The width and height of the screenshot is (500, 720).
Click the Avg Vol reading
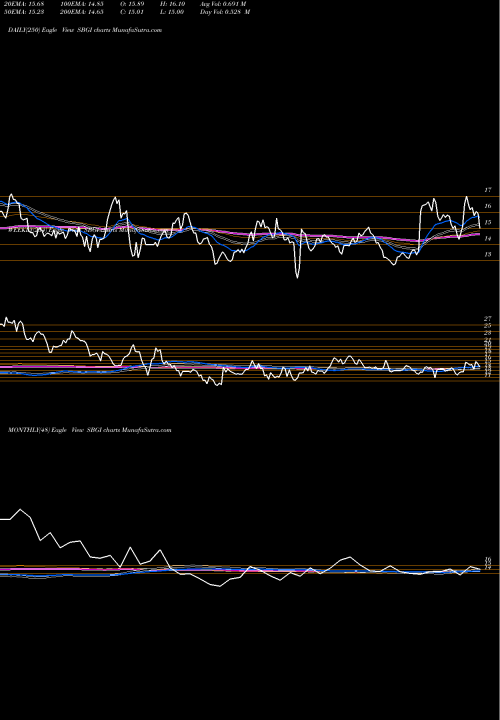pyautogui.click(x=223, y=4)
